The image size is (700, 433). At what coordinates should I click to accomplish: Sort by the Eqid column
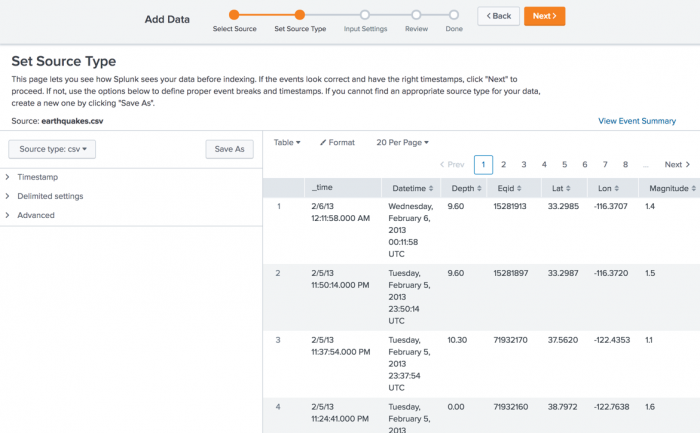point(509,188)
